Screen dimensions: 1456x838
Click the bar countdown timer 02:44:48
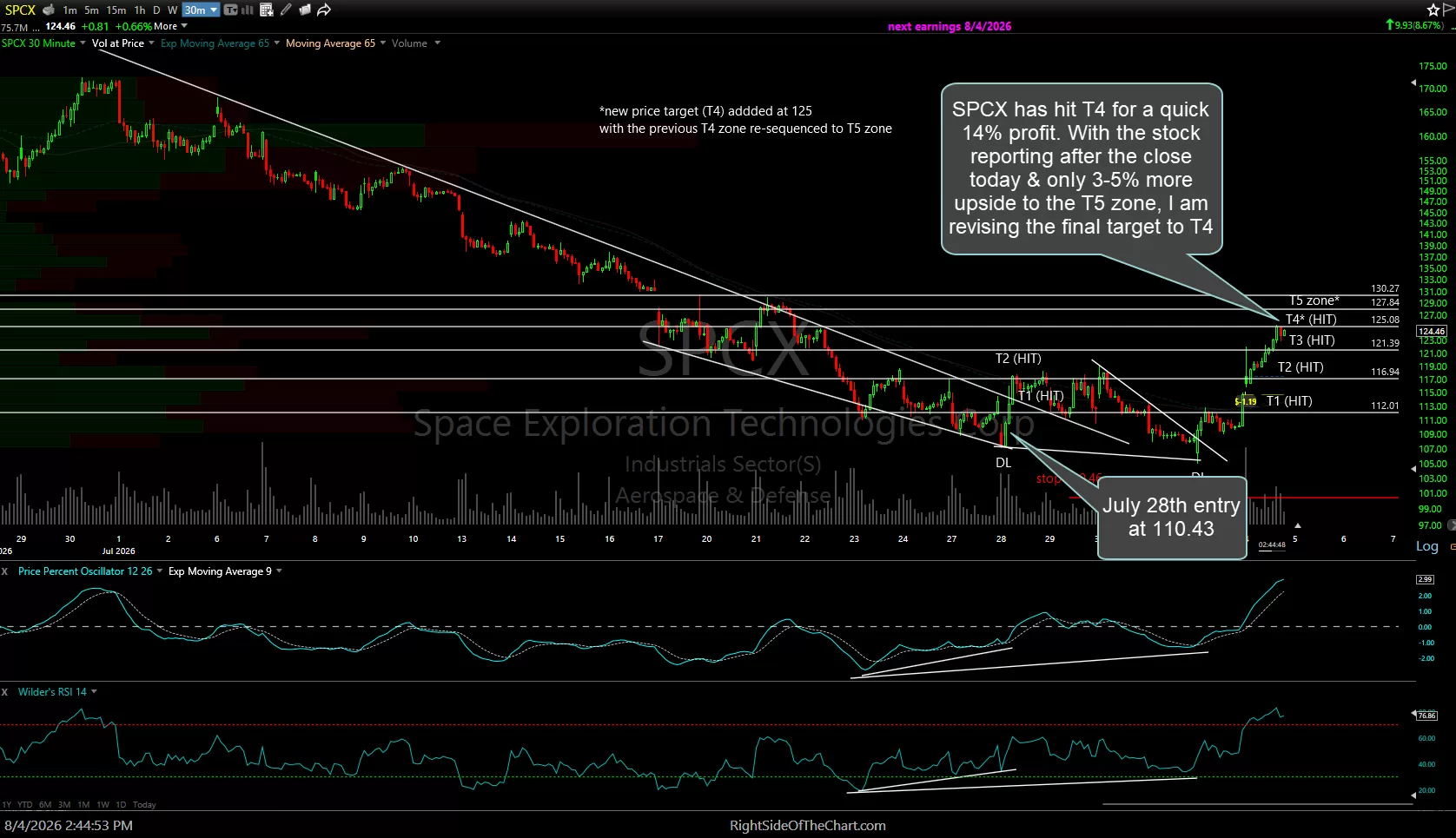point(1272,545)
